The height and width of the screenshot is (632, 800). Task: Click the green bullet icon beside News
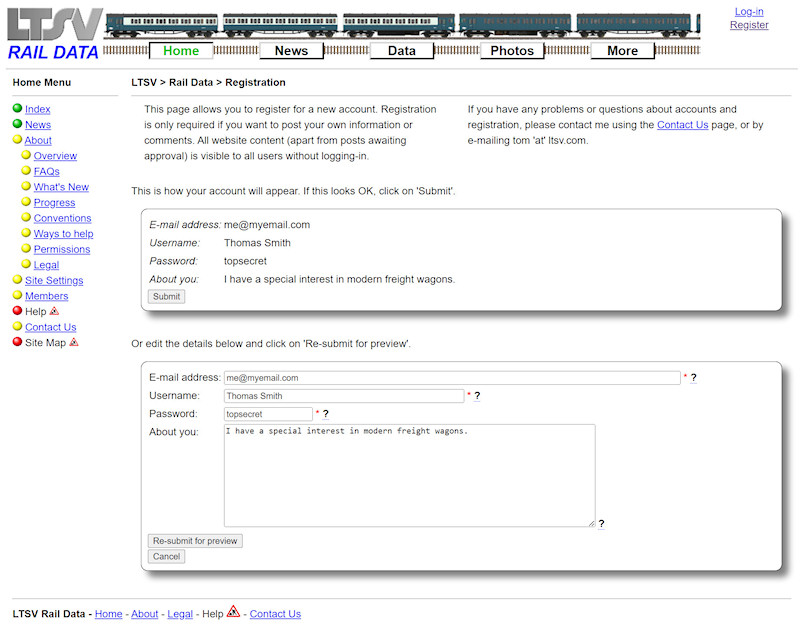coord(17,124)
